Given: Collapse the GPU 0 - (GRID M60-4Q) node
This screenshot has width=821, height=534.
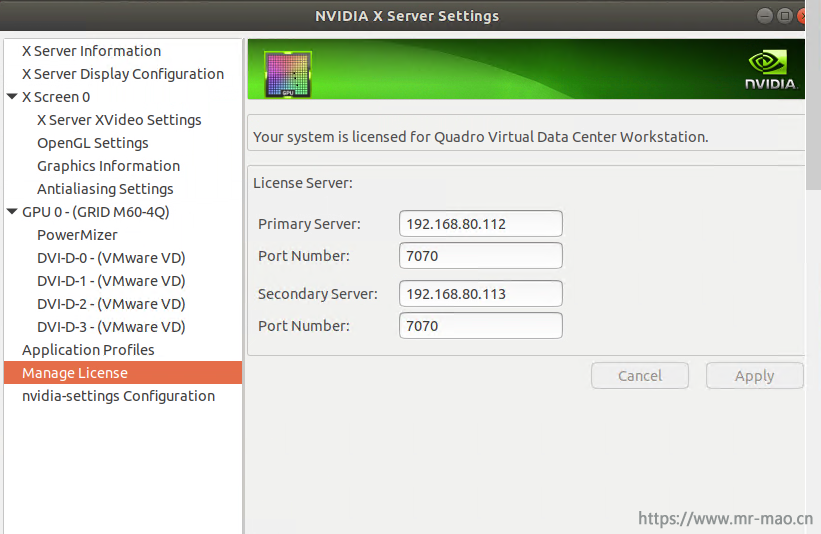Looking at the screenshot, I should click(x=12, y=212).
